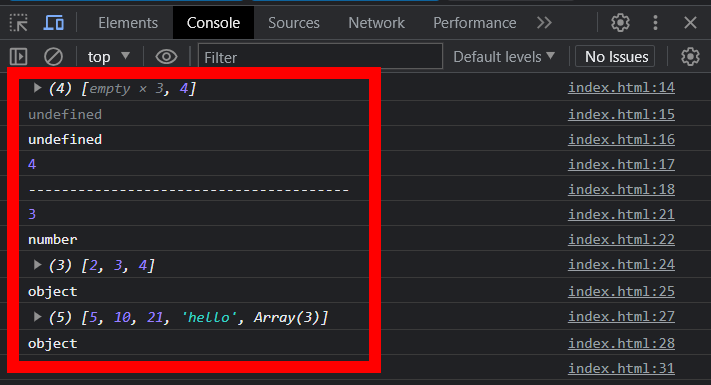
Task: Open source link index.html:24
Action: click(621, 264)
